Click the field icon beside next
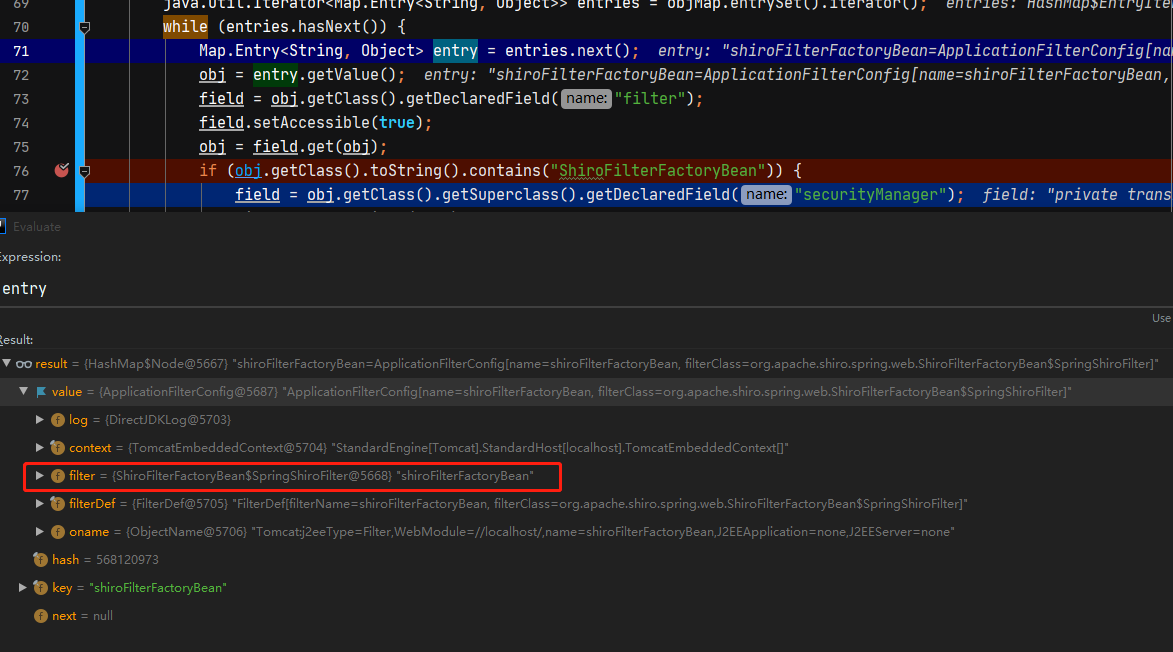The width and height of the screenshot is (1173, 652). pos(40,616)
